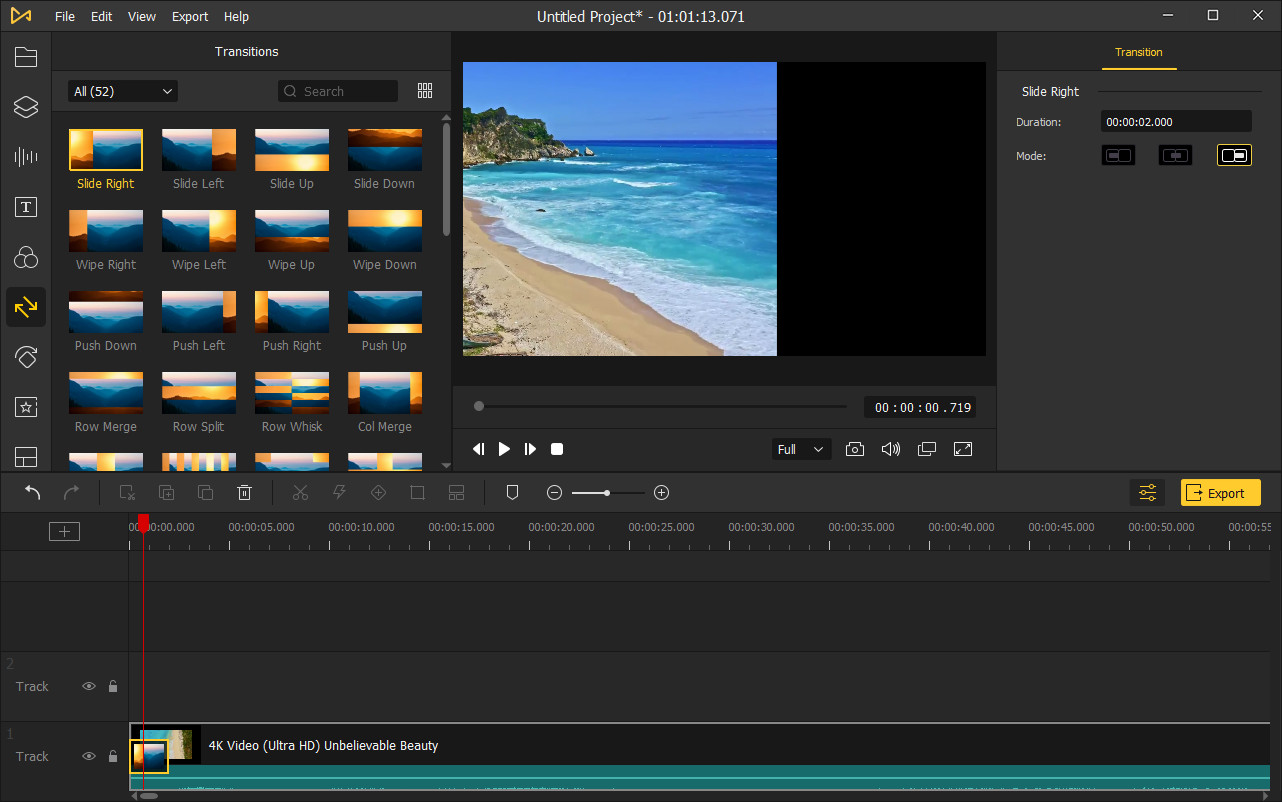The height and width of the screenshot is (802, 1282).
Task: Lock Track 1 with padlock icon
Action: (113, 756)
